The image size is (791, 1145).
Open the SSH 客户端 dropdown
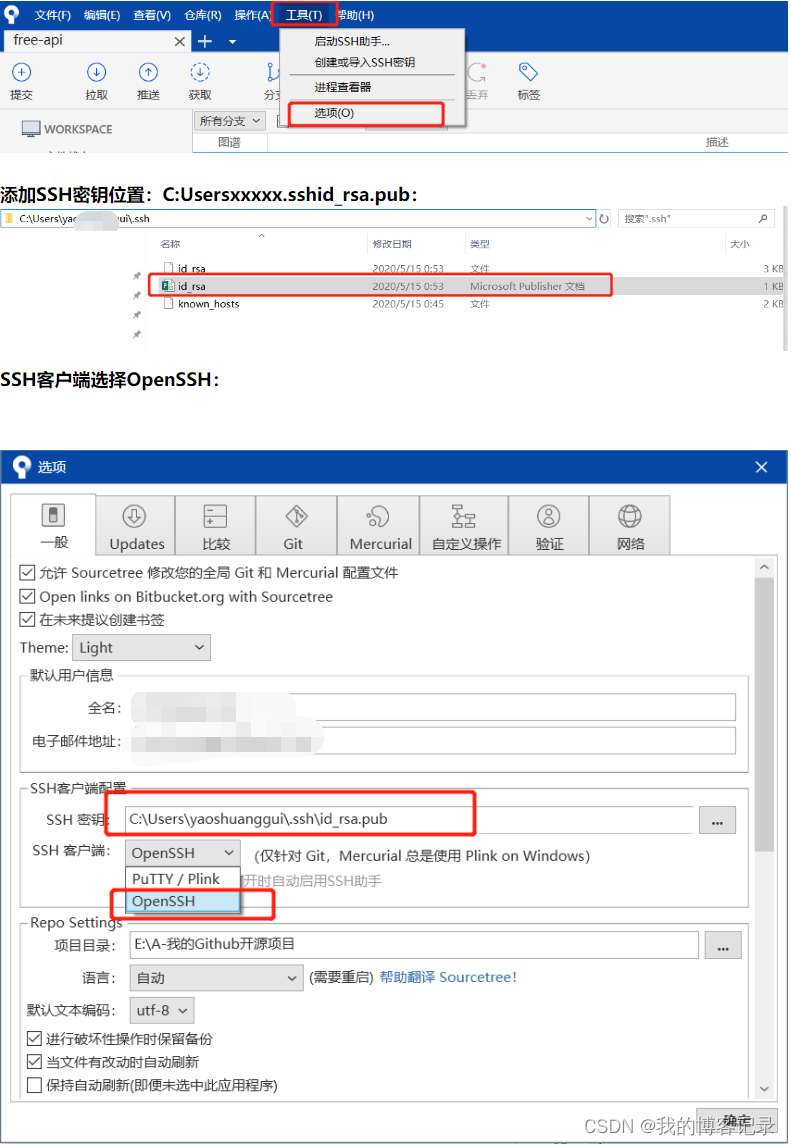point(183,853)
